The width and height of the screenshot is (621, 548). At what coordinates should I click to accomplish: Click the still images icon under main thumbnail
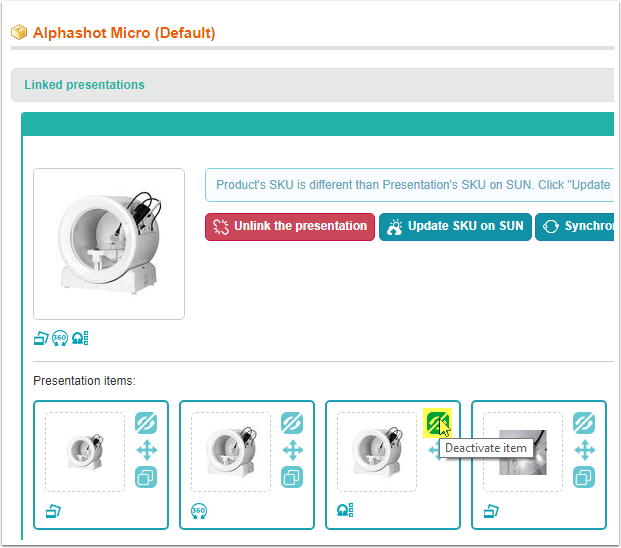(41, 339)
